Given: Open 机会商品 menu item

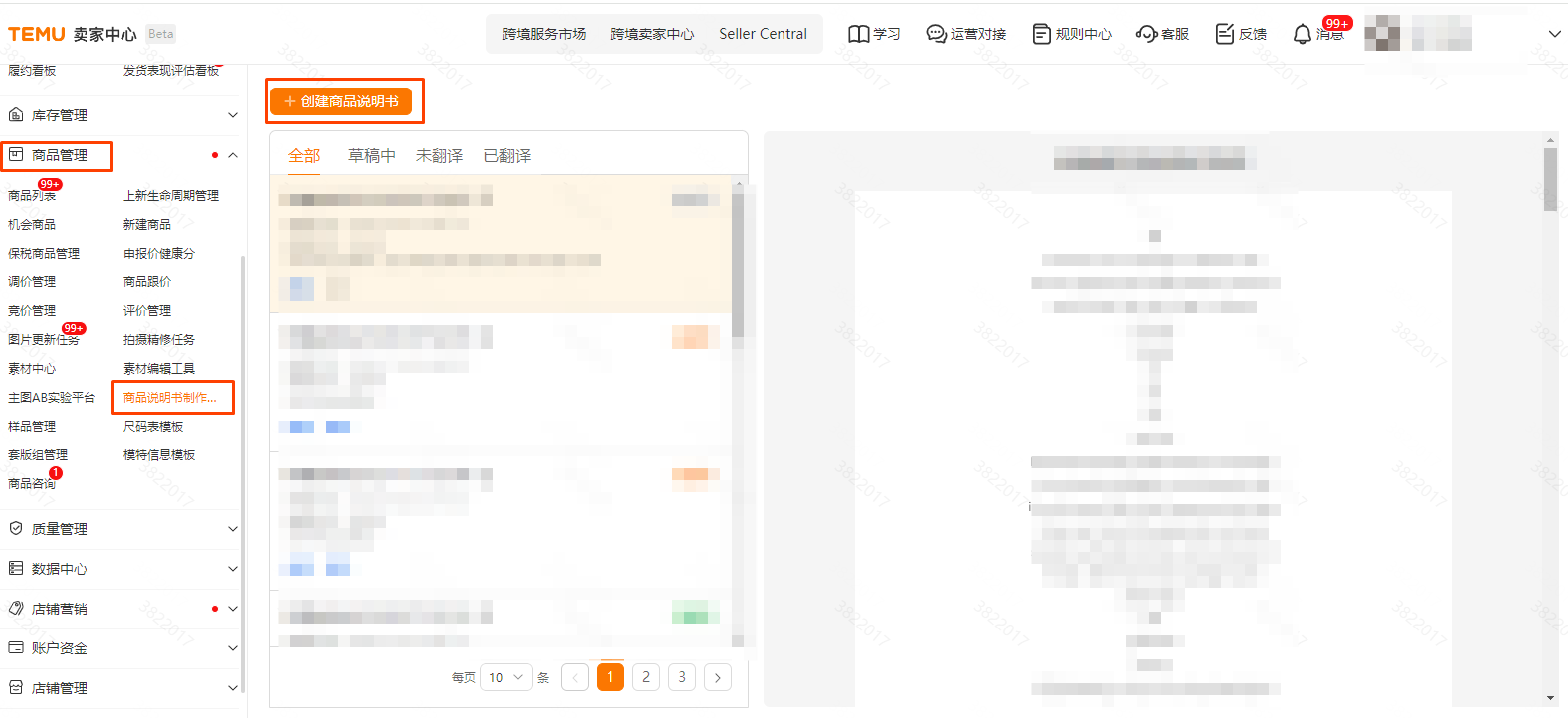Looking at the screenshot, I should 32,225.
